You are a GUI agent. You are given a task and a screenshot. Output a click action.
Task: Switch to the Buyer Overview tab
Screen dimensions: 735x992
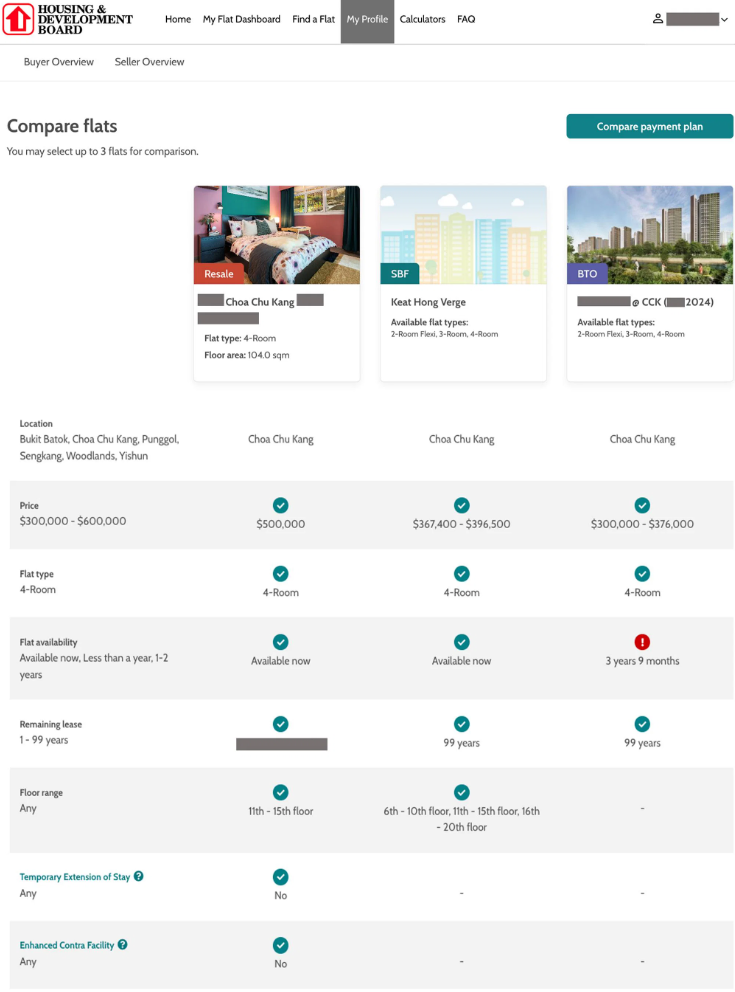click(59, 62)
